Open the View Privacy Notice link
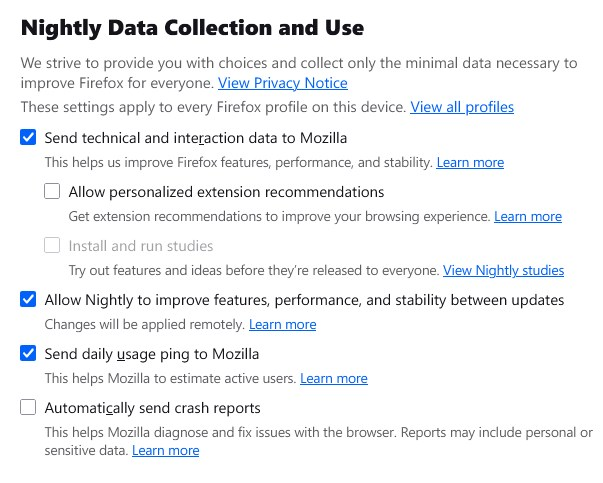603x483 pixels. click(282, 83)
